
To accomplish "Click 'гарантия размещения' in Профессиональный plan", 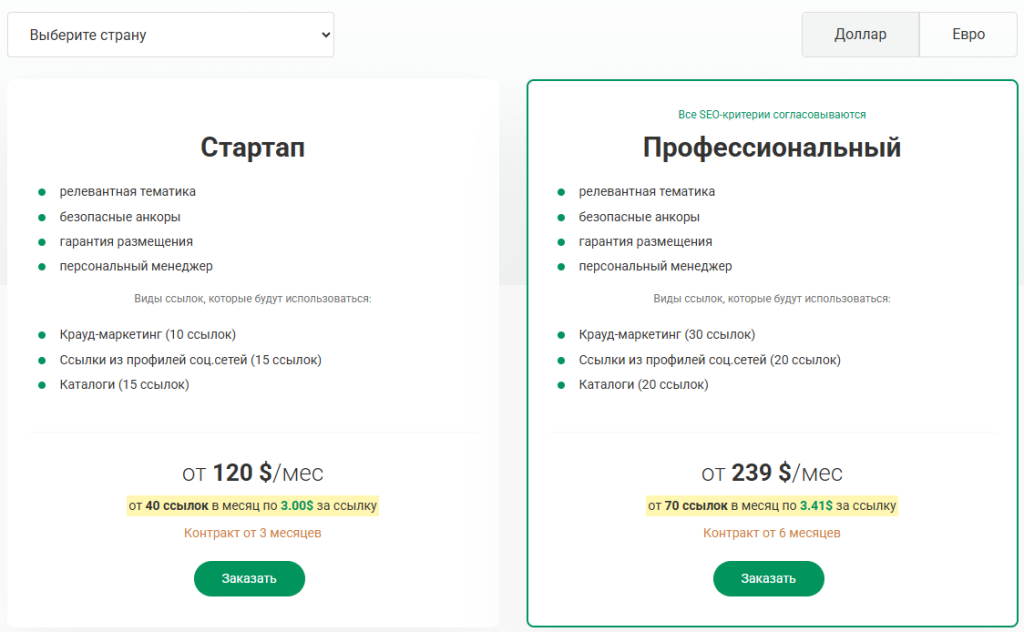I will click(645, 241).
